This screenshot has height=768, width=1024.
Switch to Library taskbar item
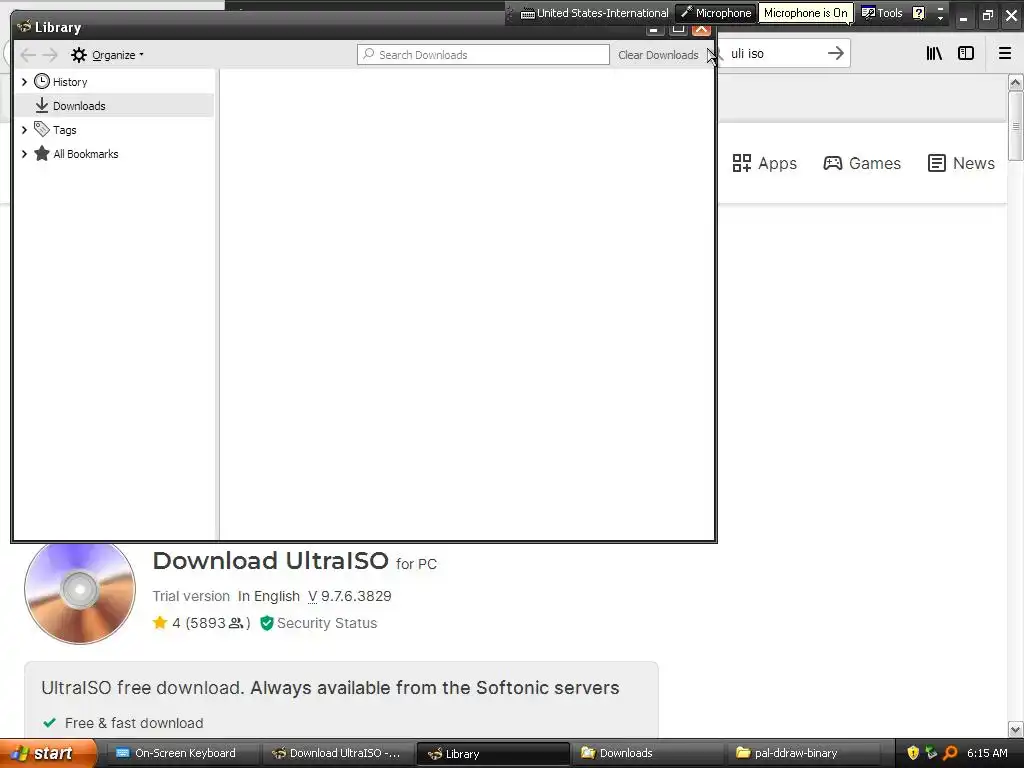493,753
